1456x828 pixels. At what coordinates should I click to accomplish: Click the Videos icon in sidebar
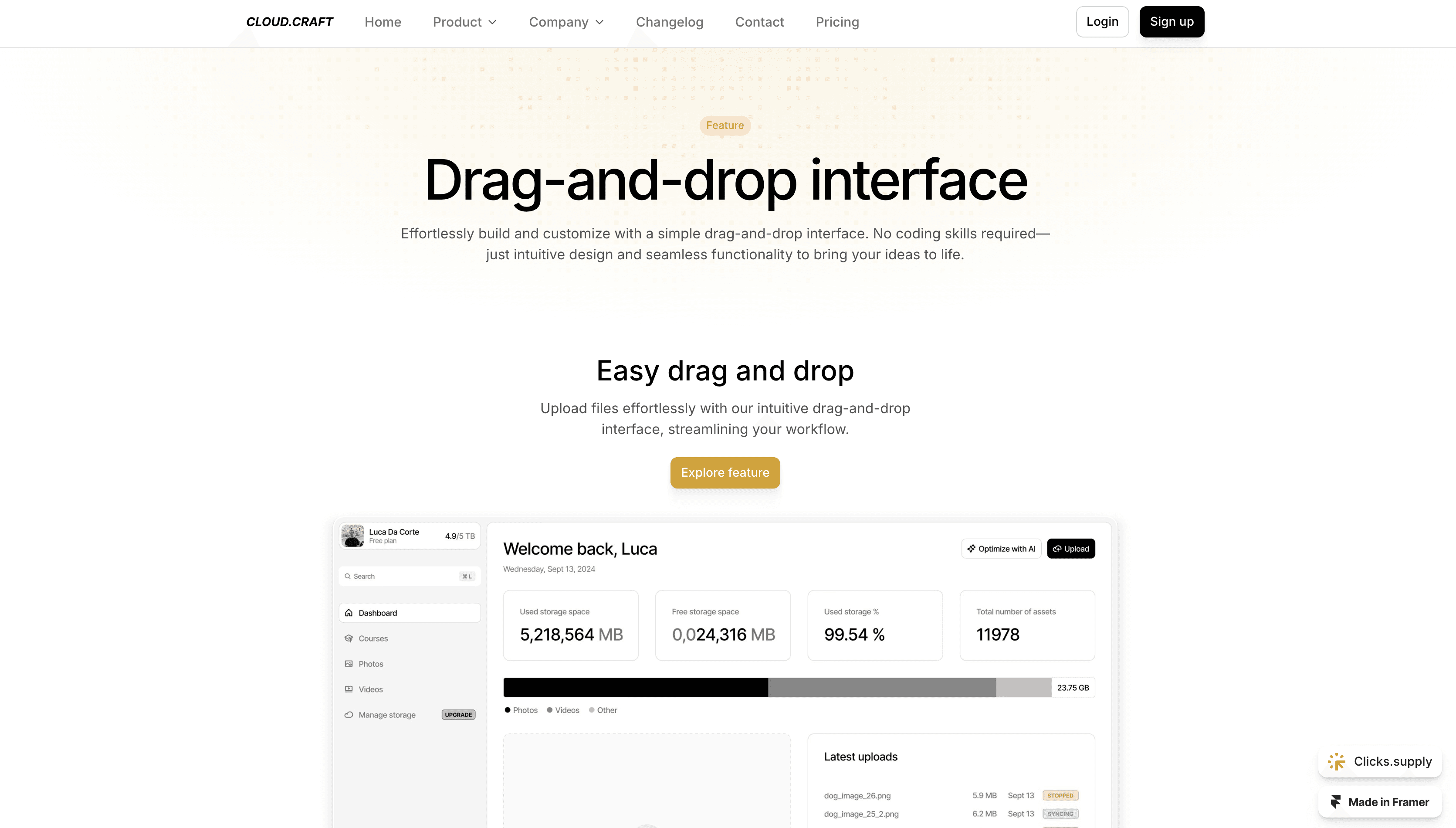point(349,689)
